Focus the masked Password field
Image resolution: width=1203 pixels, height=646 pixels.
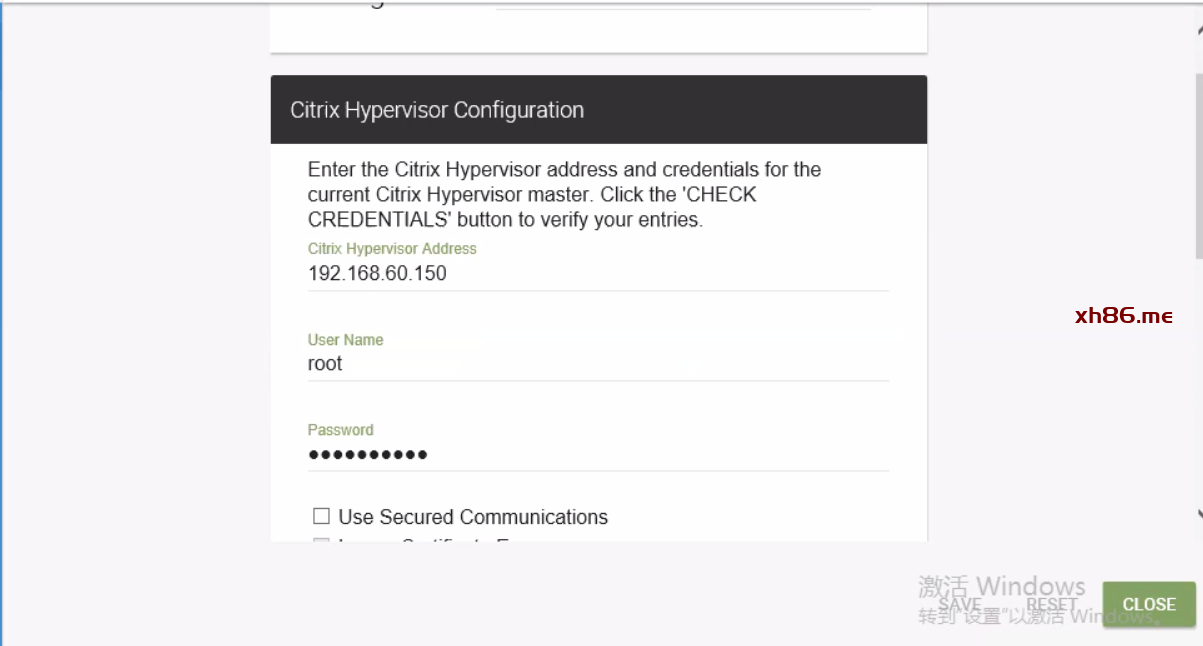(598, 454)
